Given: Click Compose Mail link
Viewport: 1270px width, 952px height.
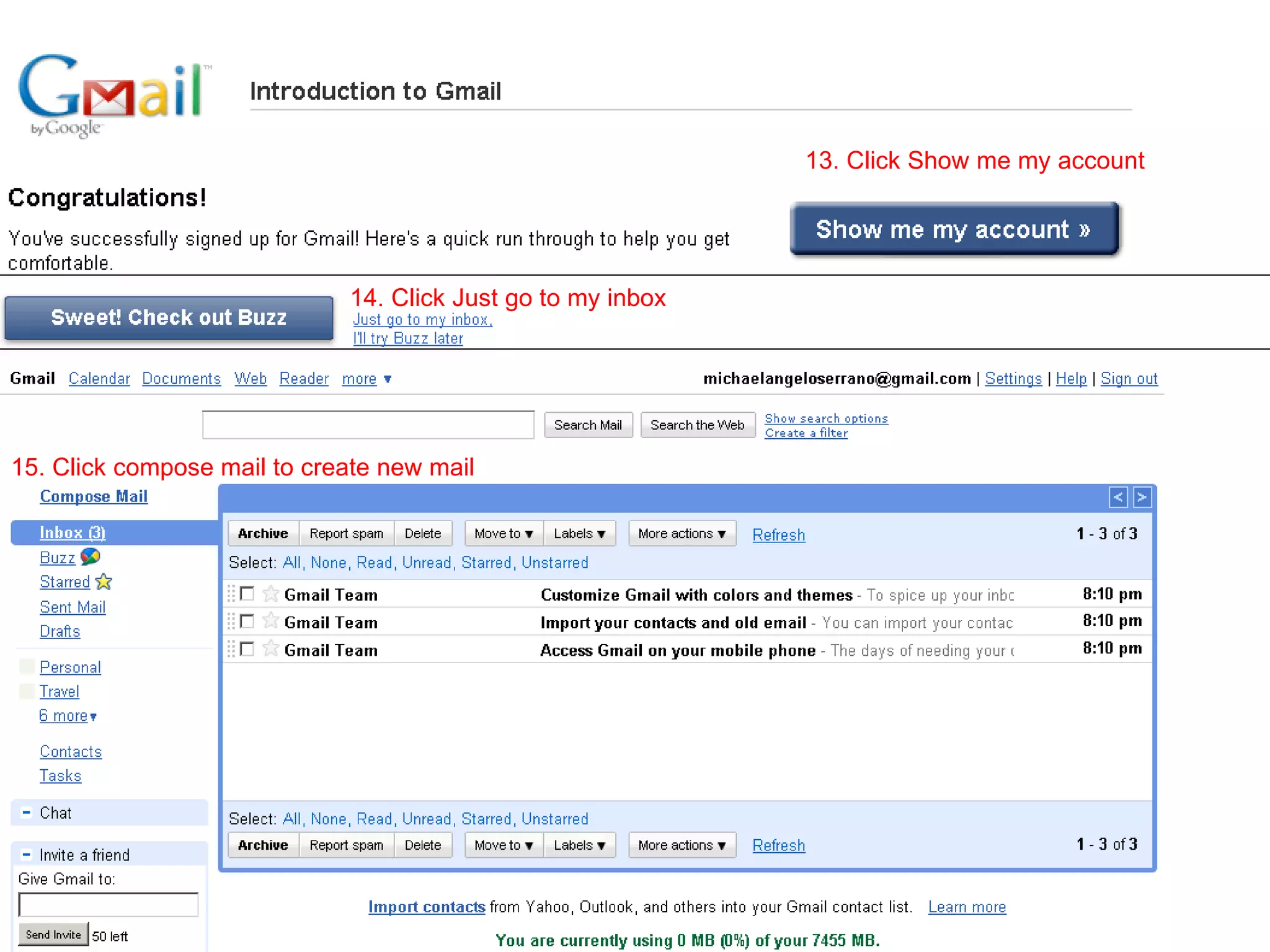Looking at the screenshot, I should click(x=94, y=496).
